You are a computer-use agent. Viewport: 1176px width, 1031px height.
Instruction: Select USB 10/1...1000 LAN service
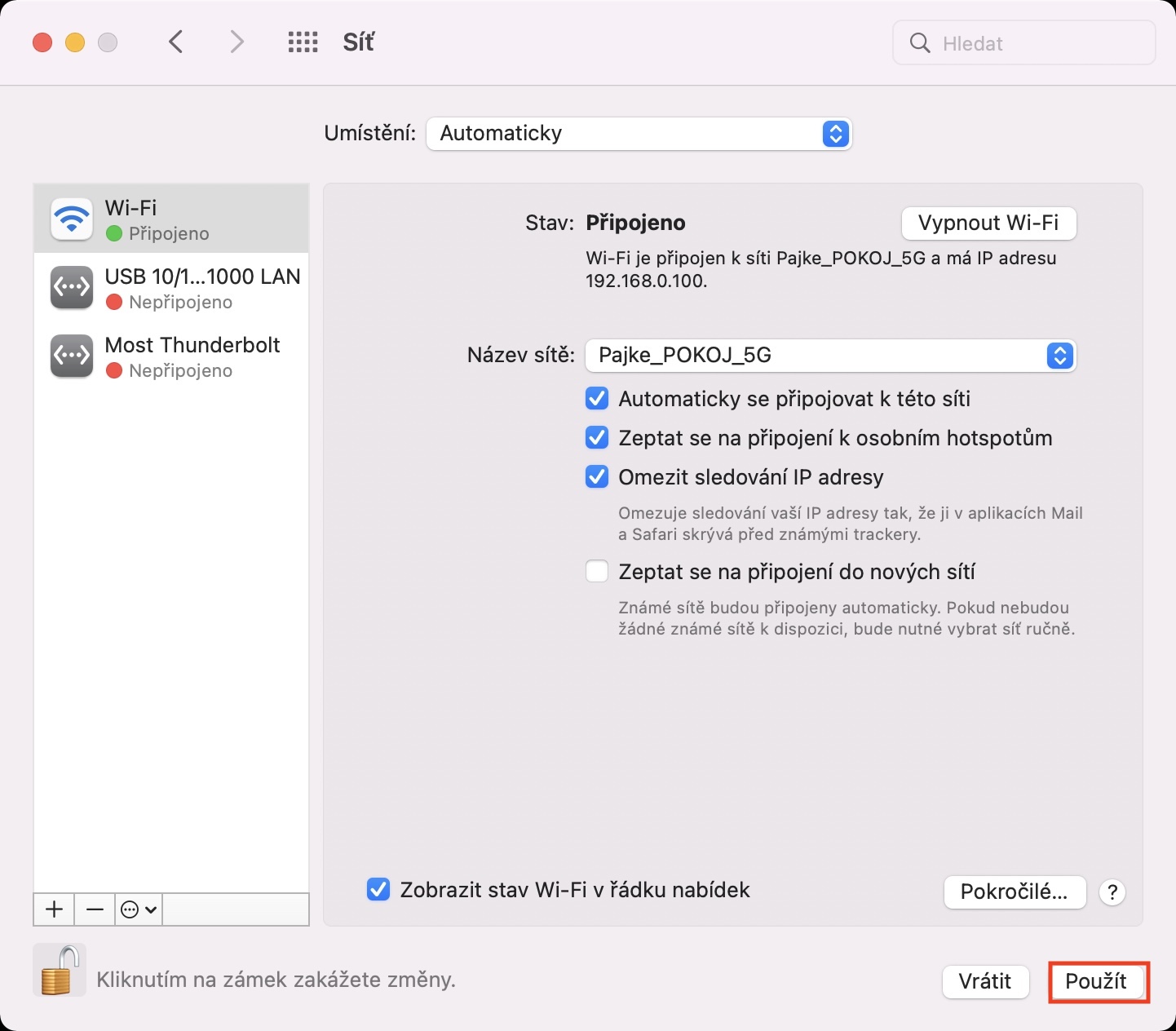point(171,288)
